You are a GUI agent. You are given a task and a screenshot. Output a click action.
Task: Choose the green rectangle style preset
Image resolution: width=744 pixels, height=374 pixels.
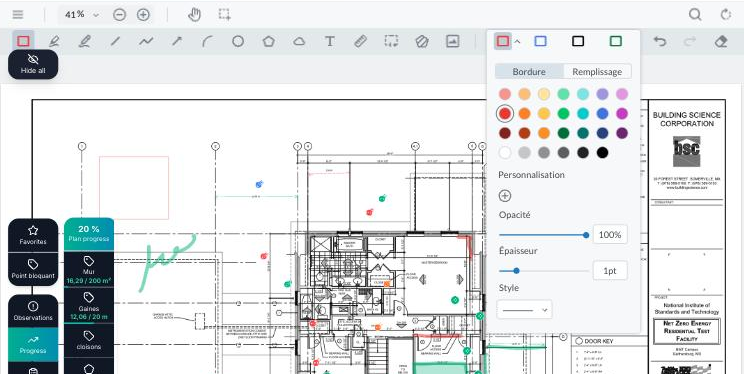[x=615, y=41]
